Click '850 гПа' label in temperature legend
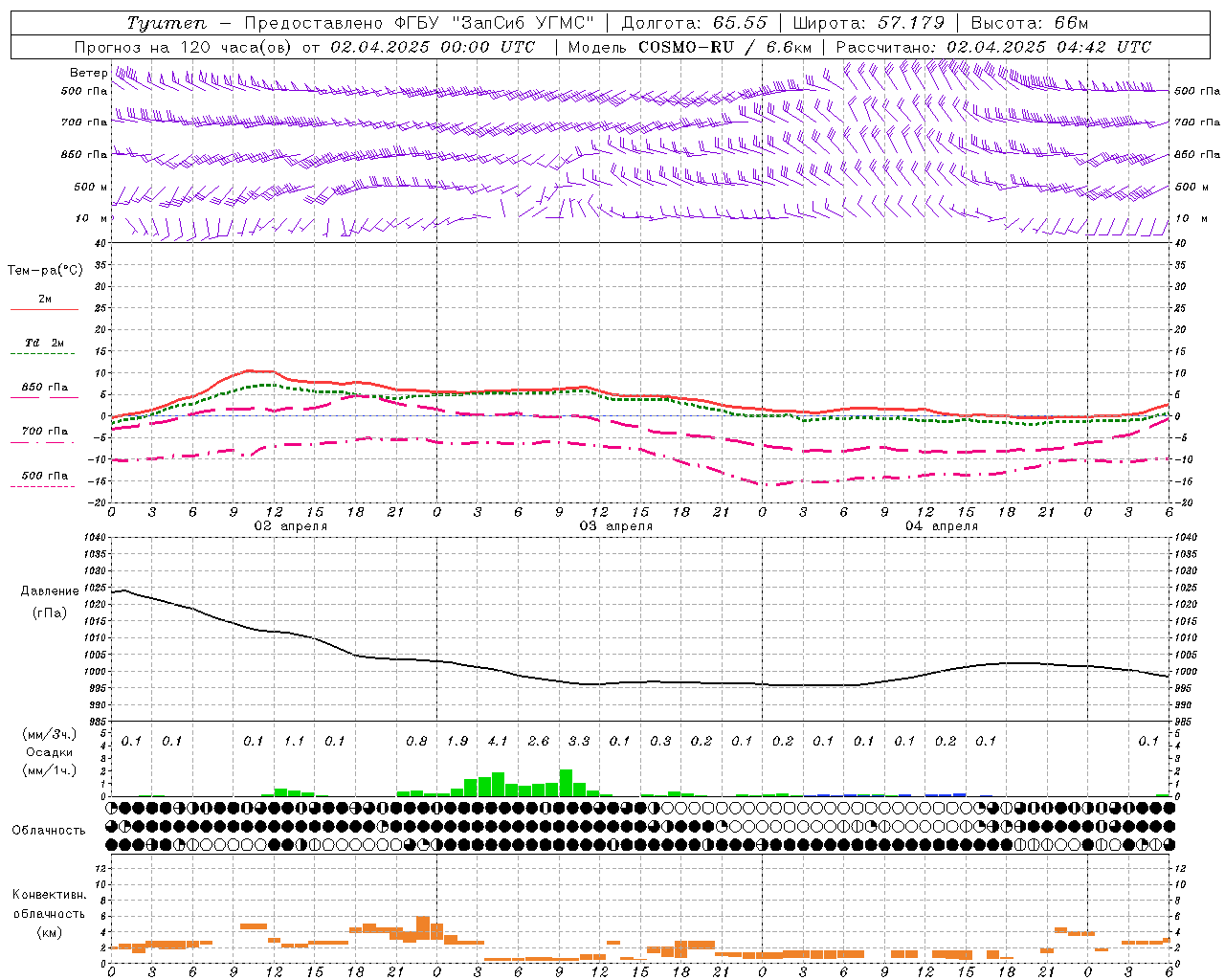Screen dimensions: 1225x980 [45, 388]
